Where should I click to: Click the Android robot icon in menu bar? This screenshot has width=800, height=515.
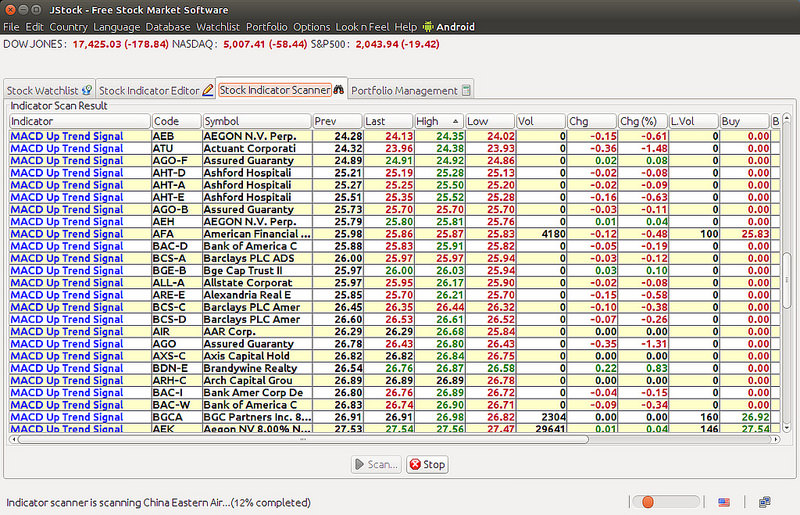(429, 27)
